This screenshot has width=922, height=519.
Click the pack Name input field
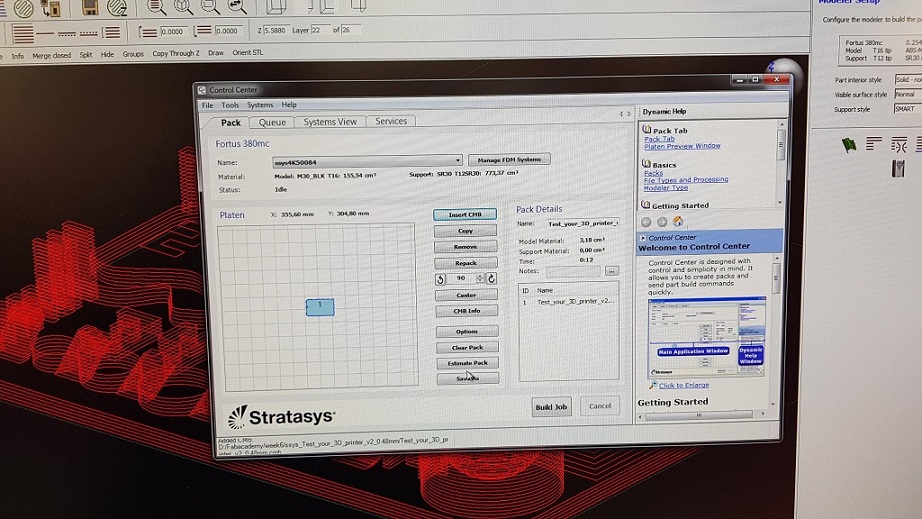(583, 223)
